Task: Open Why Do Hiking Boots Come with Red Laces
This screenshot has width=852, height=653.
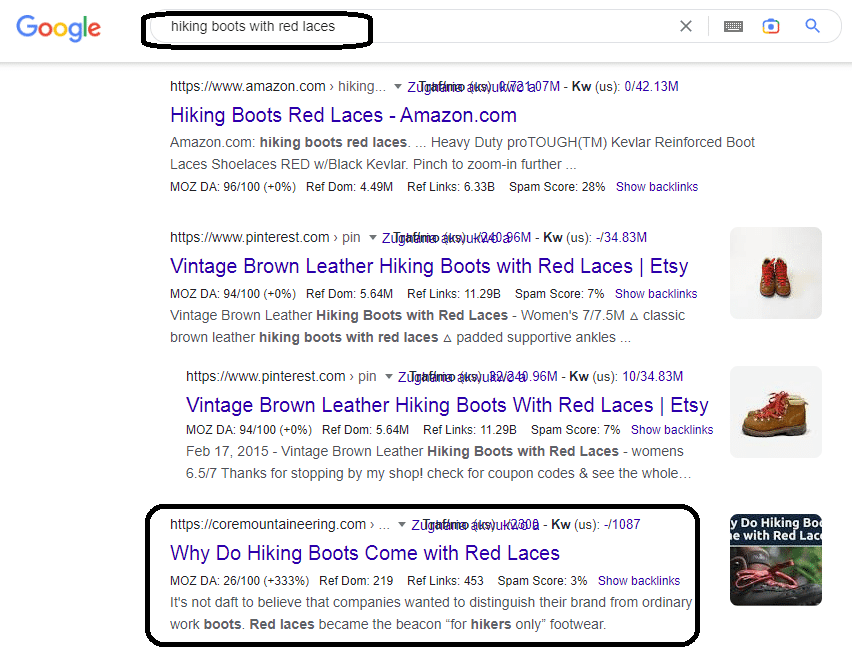Action: point(365,553)
